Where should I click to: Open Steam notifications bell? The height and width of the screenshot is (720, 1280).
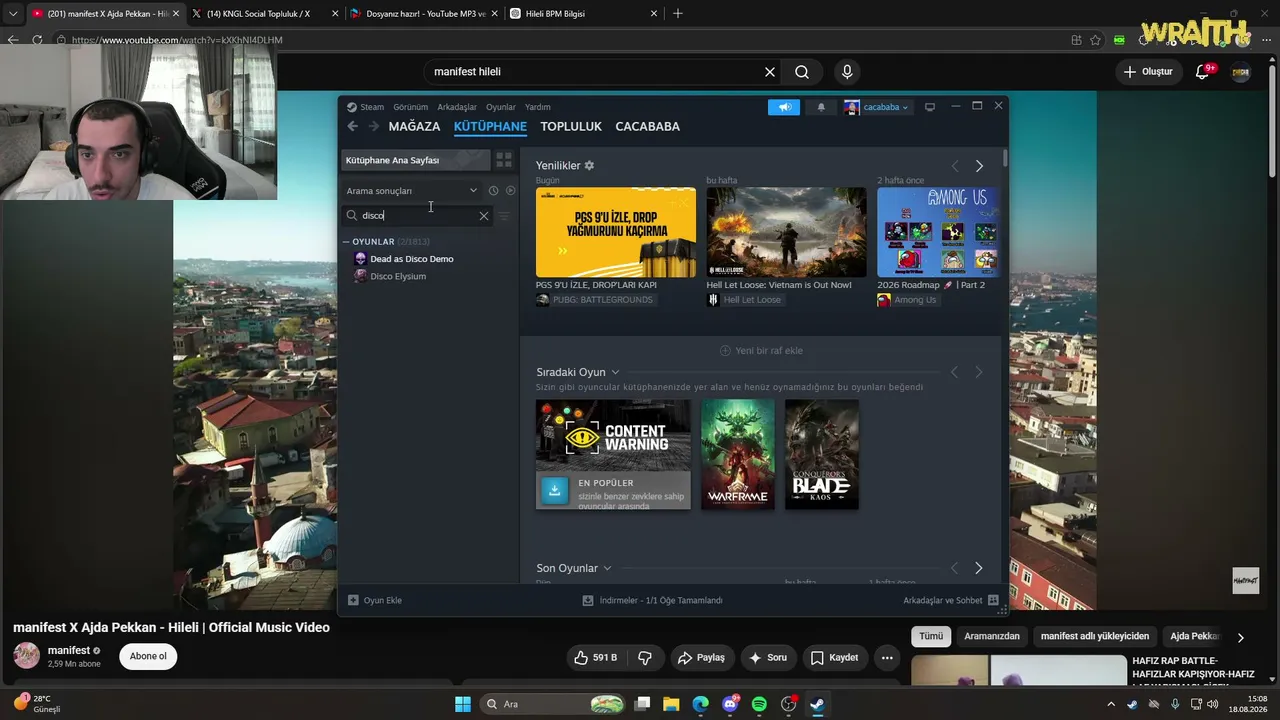821,107
